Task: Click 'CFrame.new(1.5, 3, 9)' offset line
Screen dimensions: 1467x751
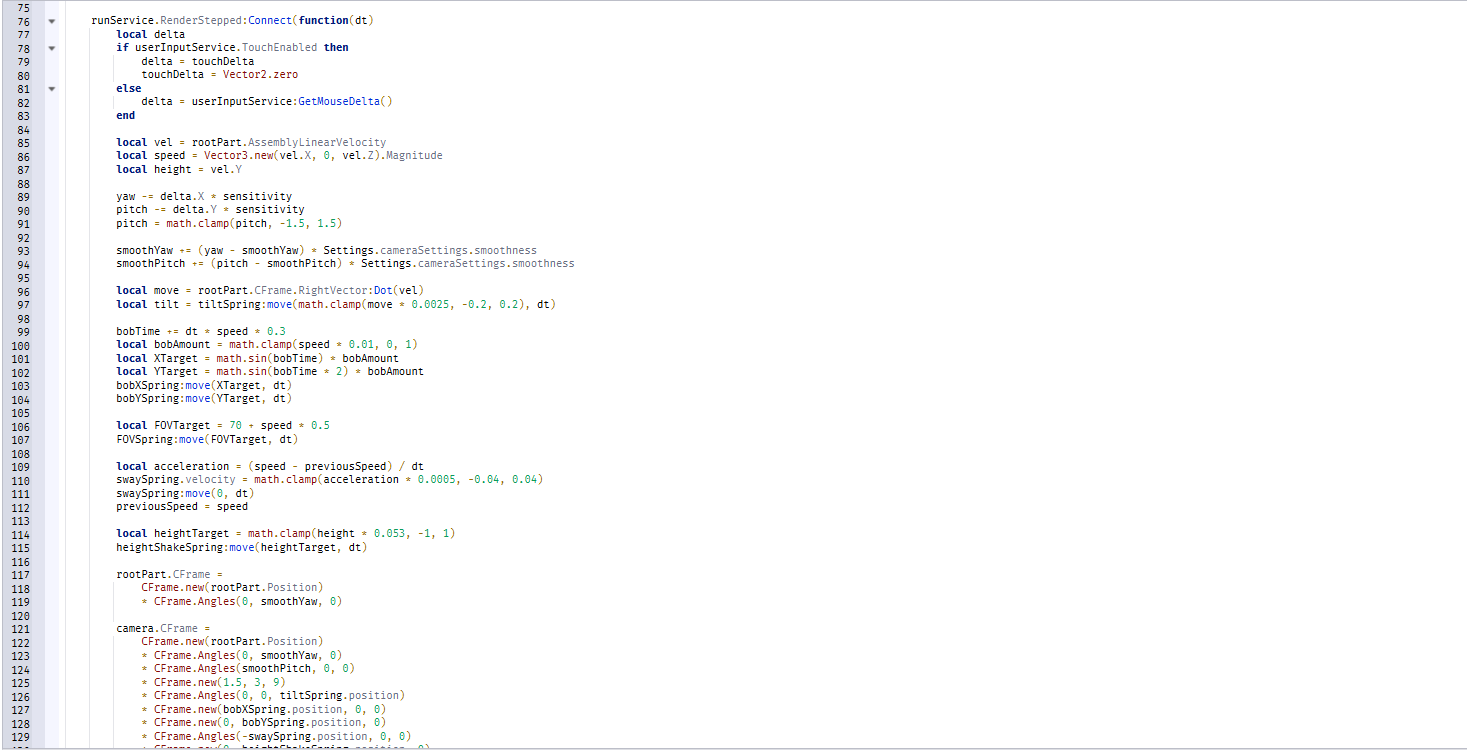Action: pos(219,682)
